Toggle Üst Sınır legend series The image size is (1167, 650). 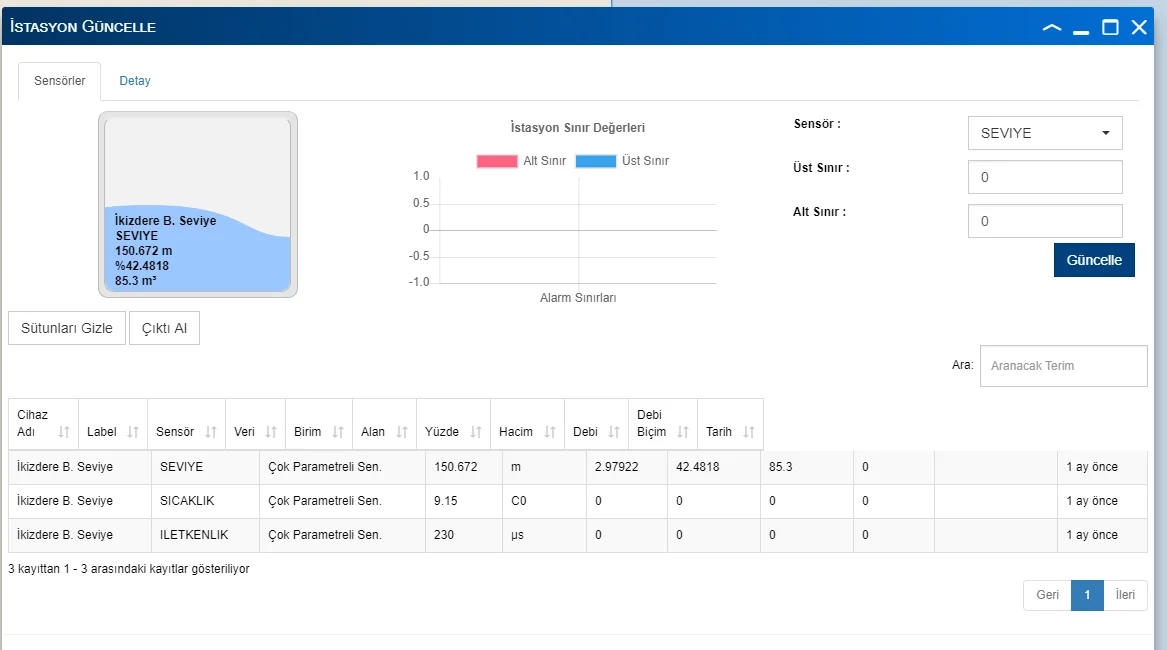click(x=622, y=161)
